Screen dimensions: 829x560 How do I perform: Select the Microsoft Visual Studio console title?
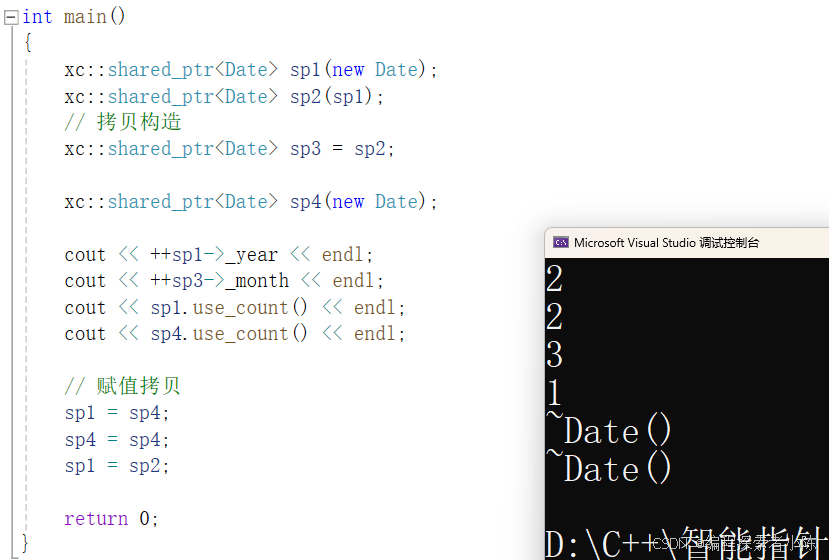(x=666, y=243)
